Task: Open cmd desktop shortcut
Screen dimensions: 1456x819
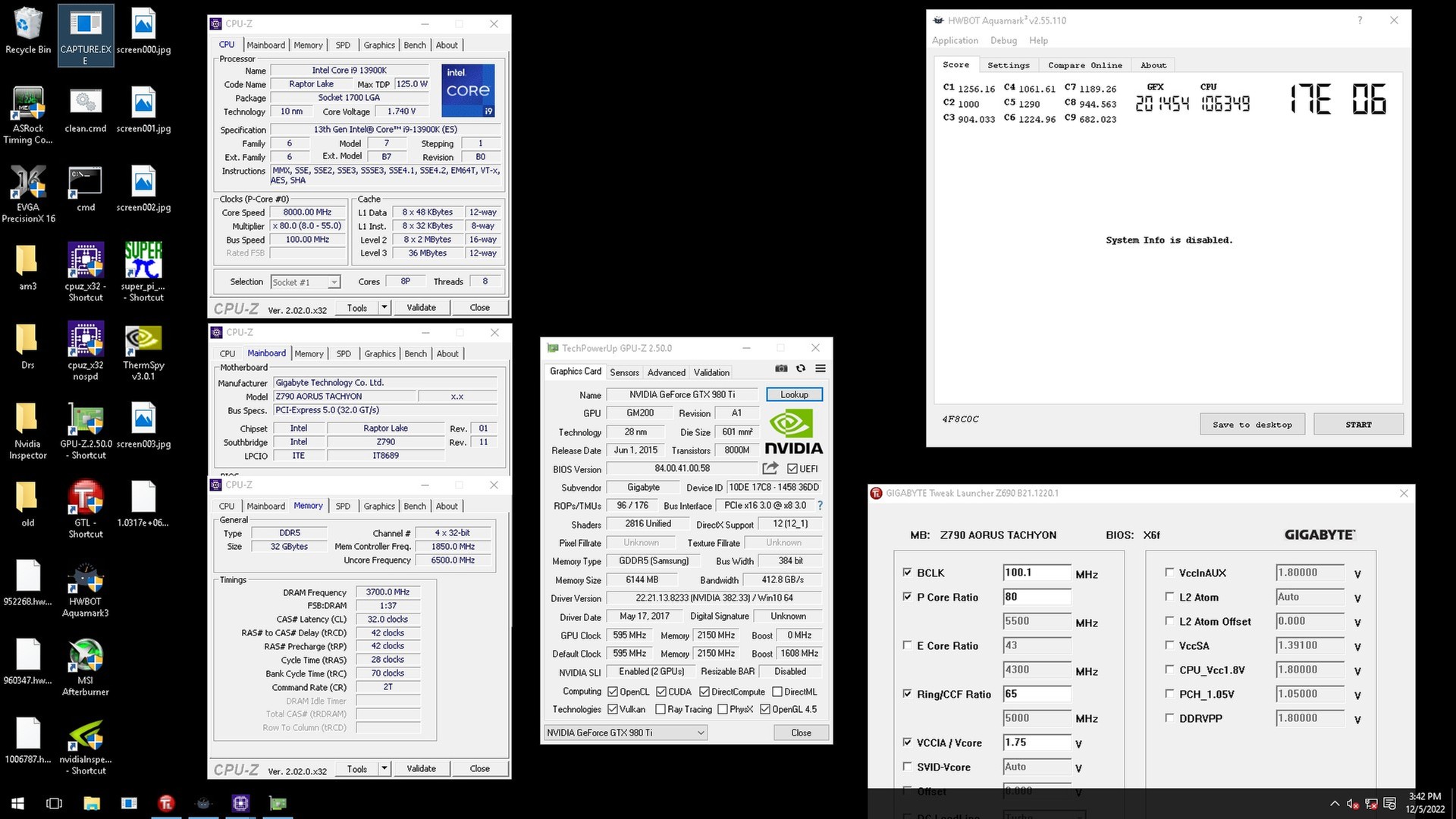Action: [86, 190]
